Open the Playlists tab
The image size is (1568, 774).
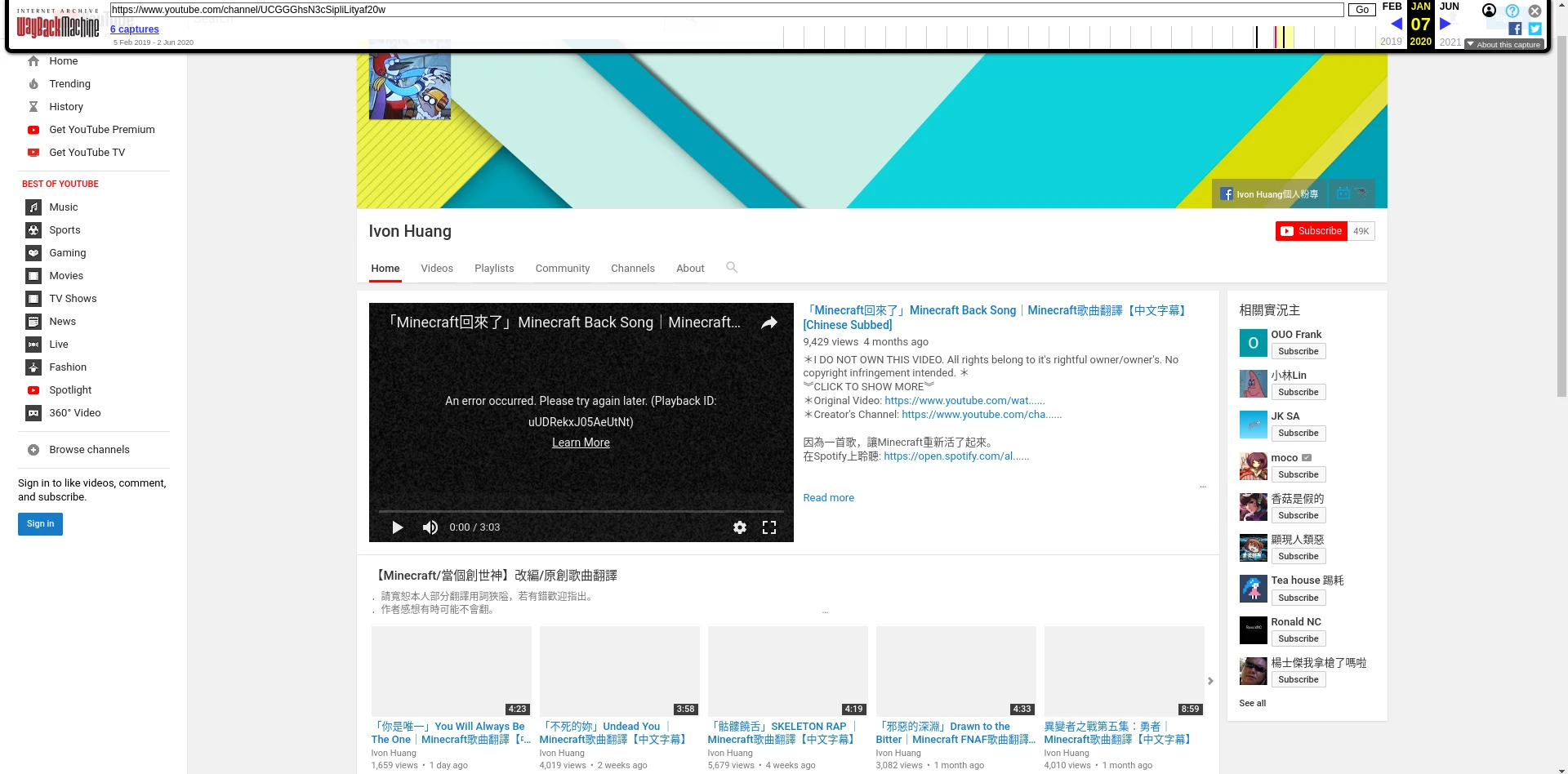click(494, 269)
